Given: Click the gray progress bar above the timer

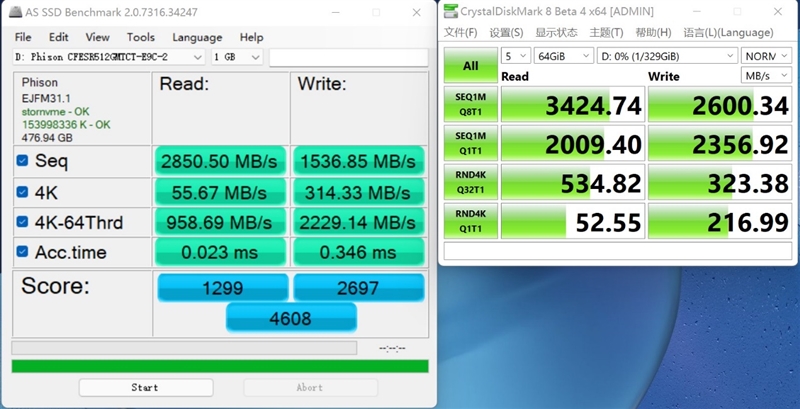Looking at the screenshot, I should tap(184, 348).
